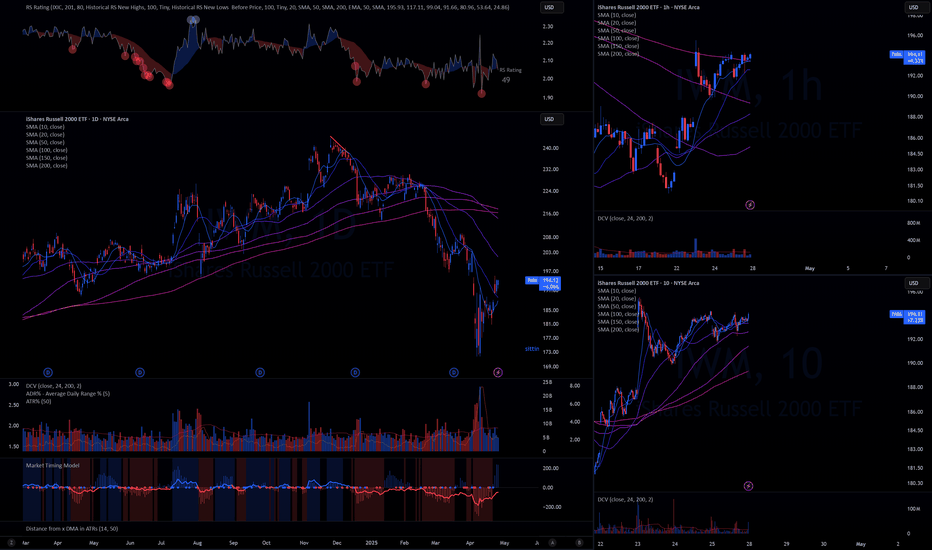
Task: Select SMA (10, close) legend on daily chart
Action: point(45,127)
